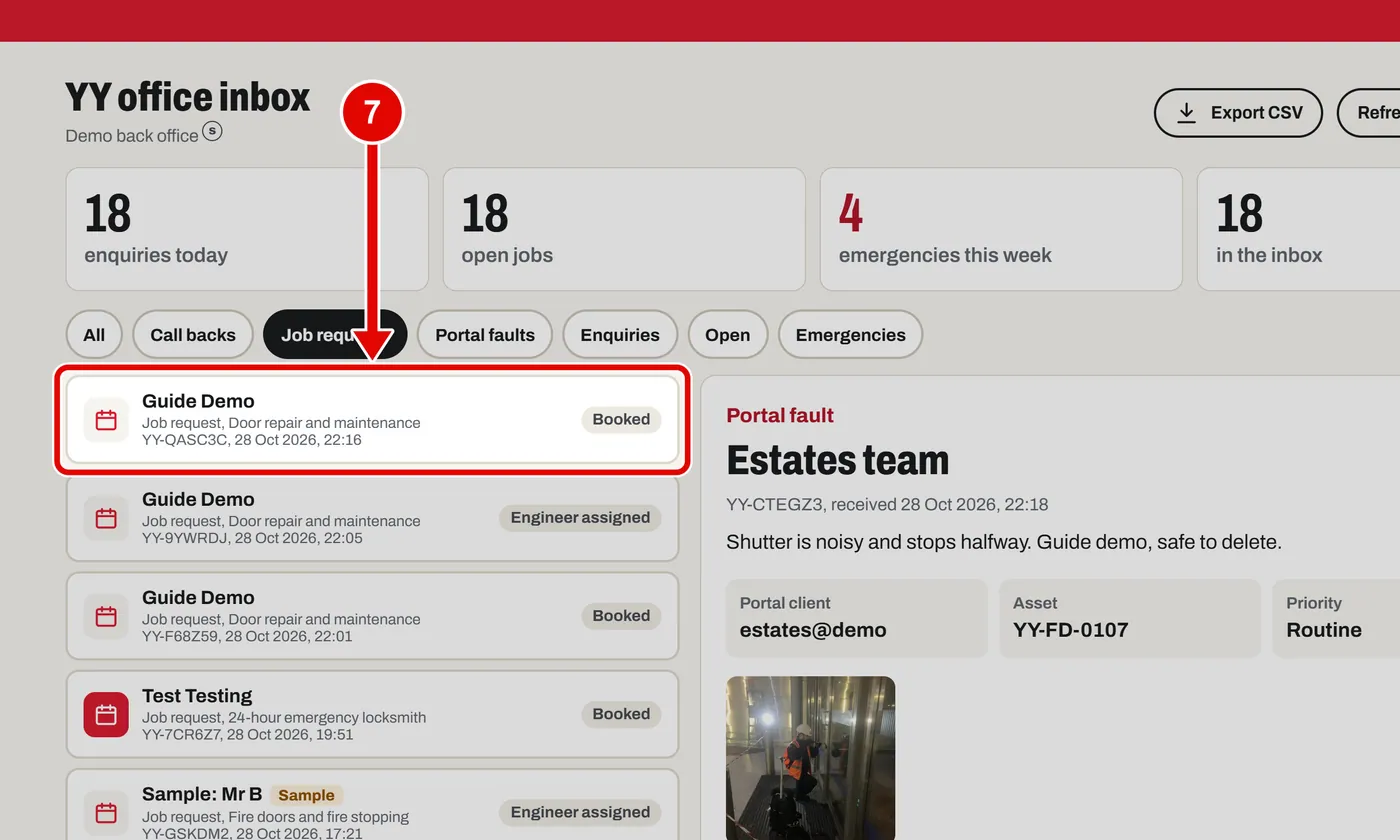
Task: Open the 18 in the inbox card
Action: tap(1299, 229)
